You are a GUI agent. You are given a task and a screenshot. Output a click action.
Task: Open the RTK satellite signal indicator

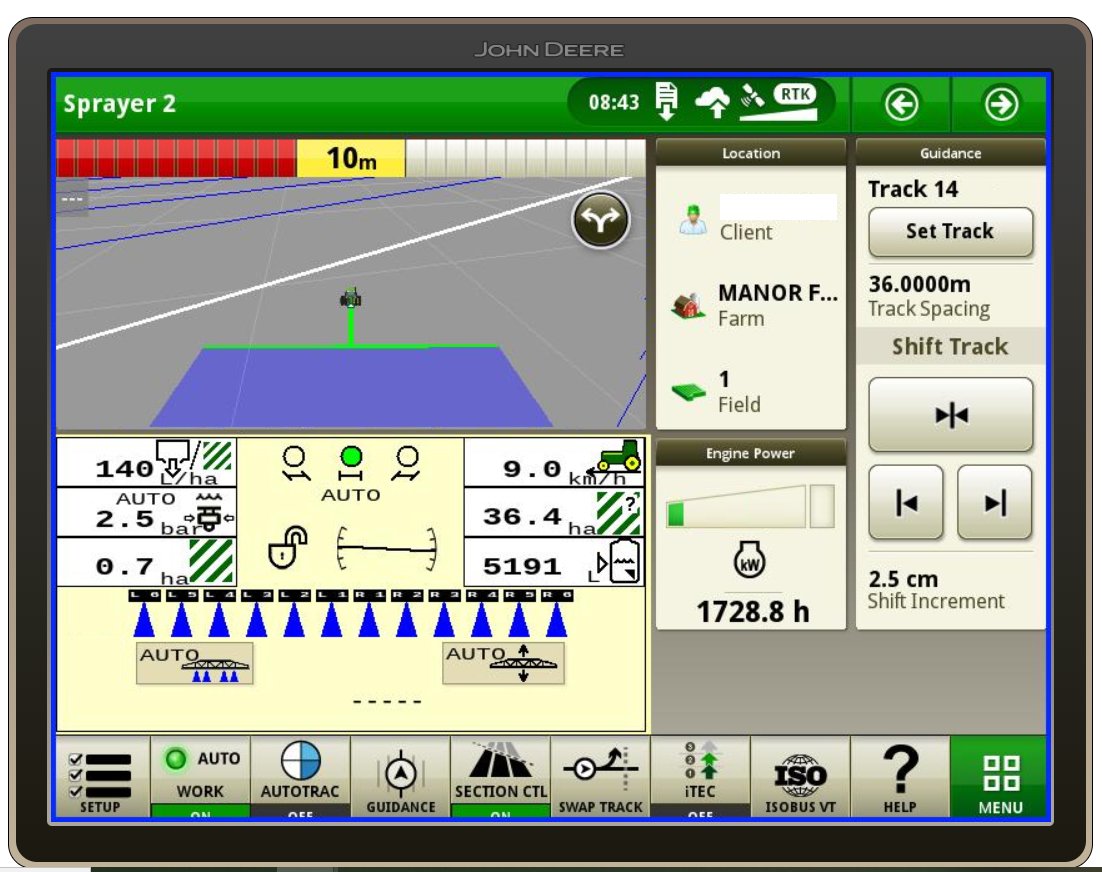point(779,103)
